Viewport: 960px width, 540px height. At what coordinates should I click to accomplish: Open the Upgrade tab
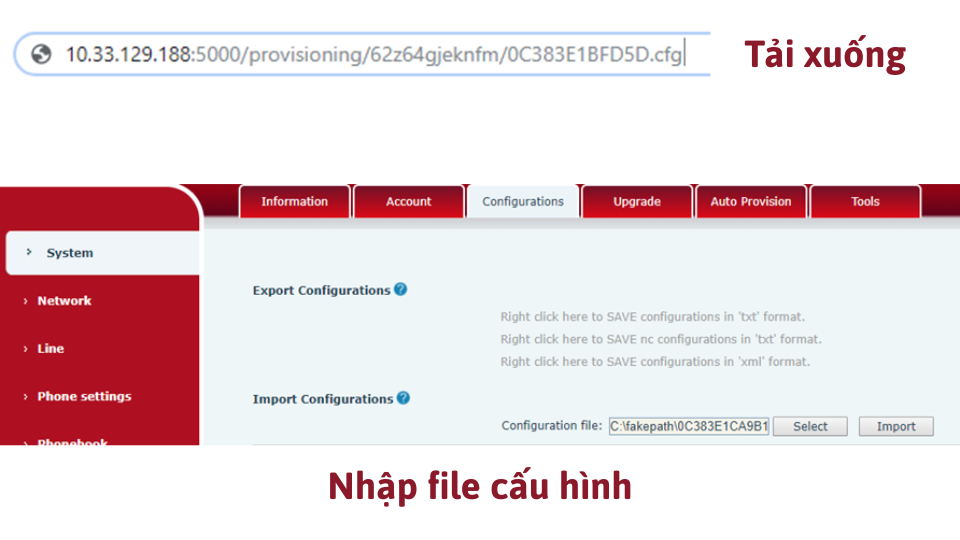click(x=637, y=201)
